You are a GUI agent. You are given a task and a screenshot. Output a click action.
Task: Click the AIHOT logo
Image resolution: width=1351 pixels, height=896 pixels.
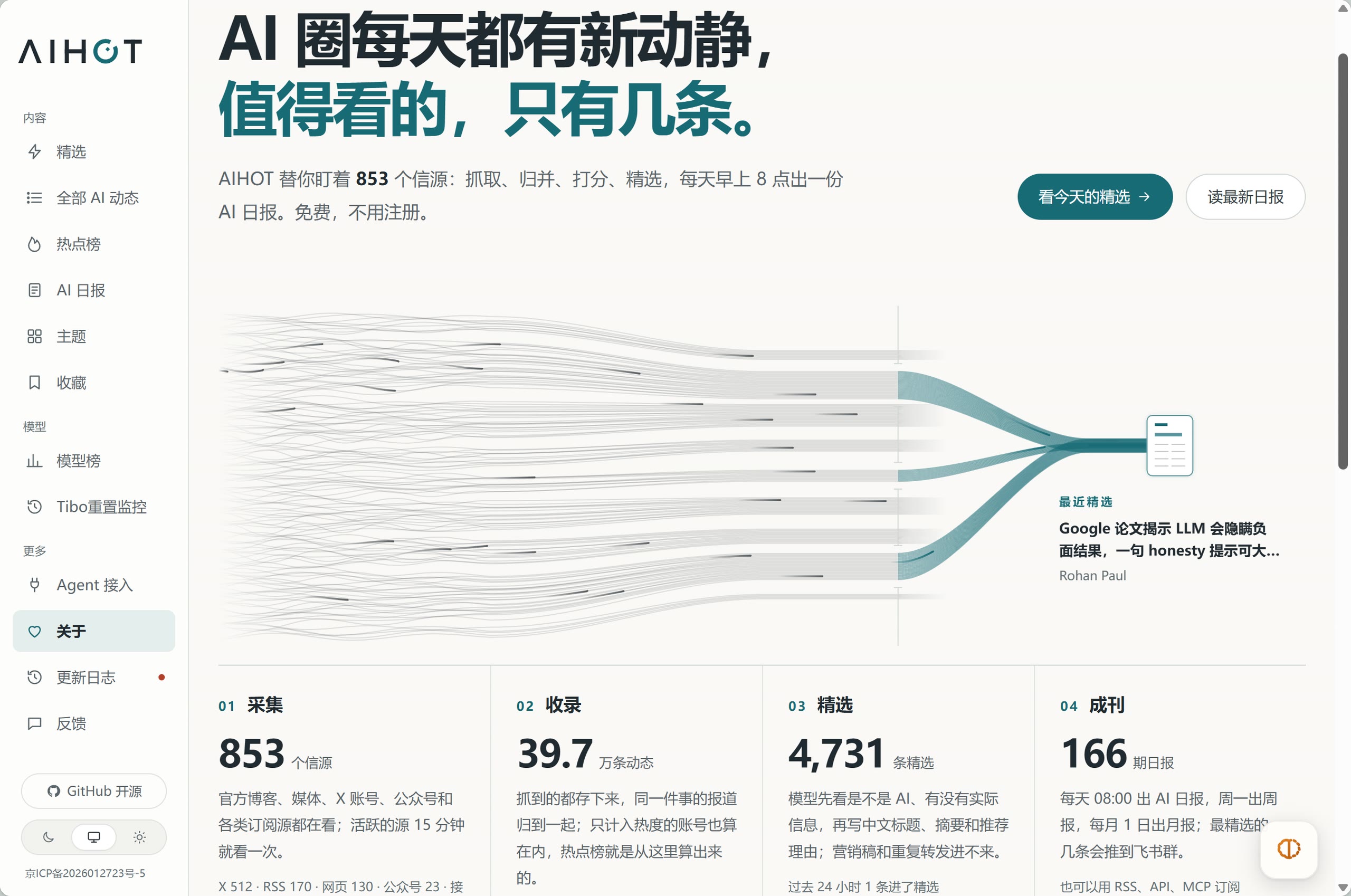click(x=80, y=51)
